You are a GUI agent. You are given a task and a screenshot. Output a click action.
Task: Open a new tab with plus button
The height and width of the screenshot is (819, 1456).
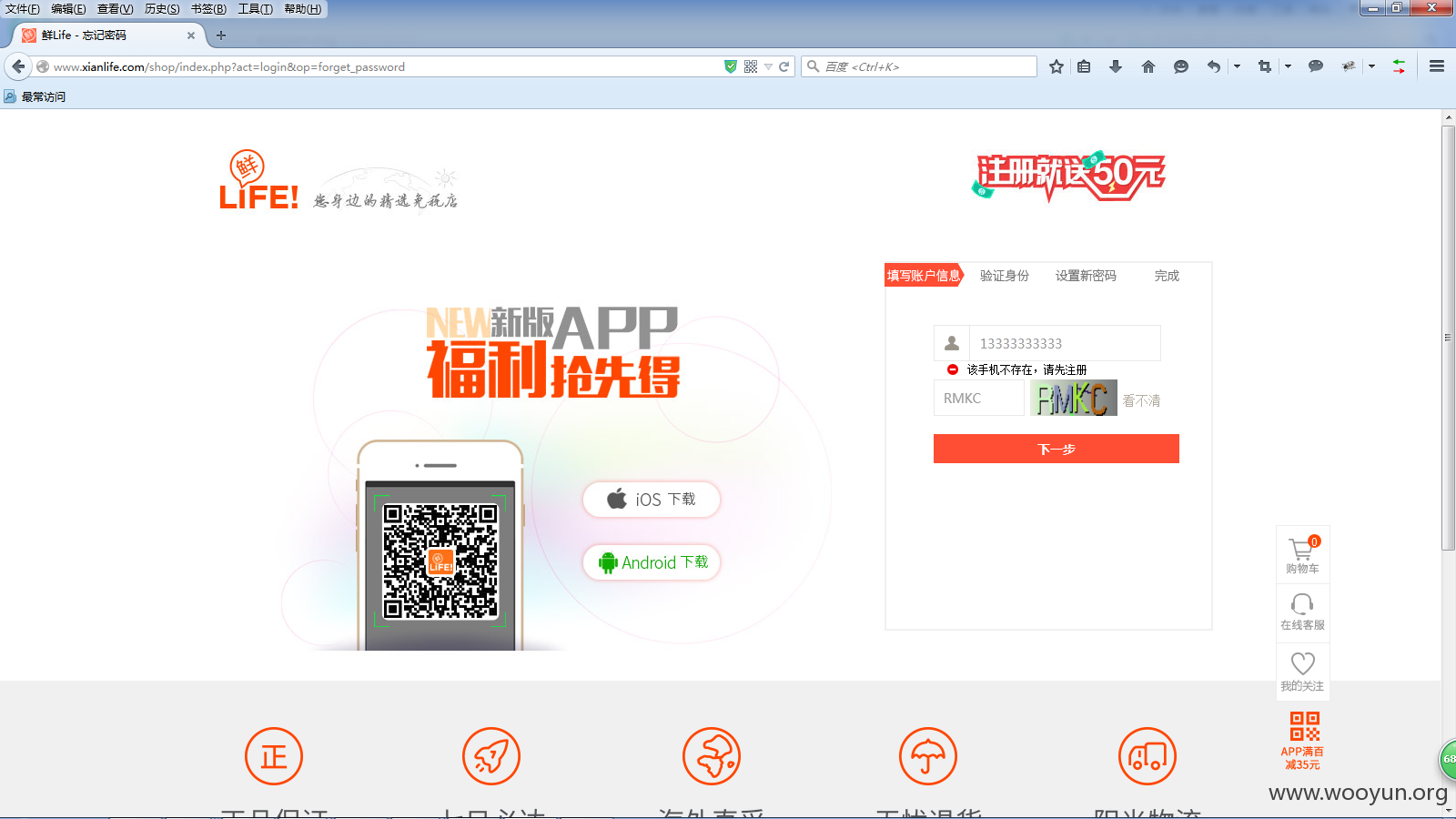[x=221, y=35]
